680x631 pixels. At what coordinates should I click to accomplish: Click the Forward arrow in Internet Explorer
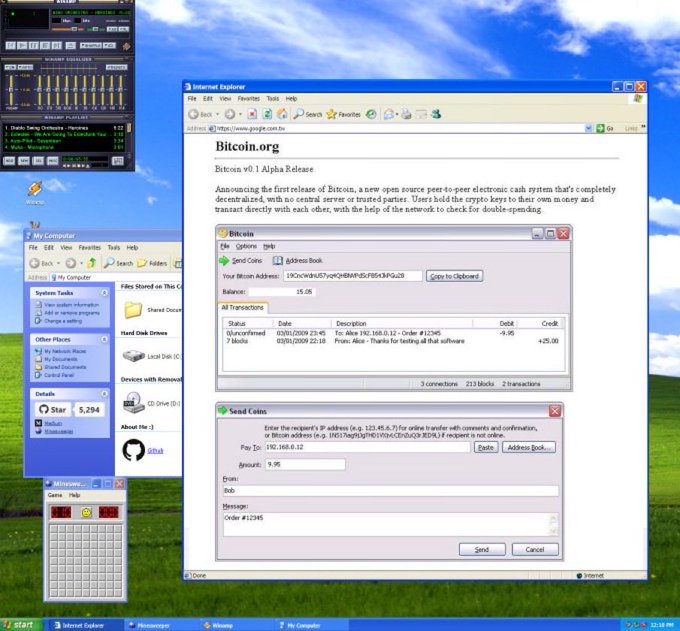230,114
